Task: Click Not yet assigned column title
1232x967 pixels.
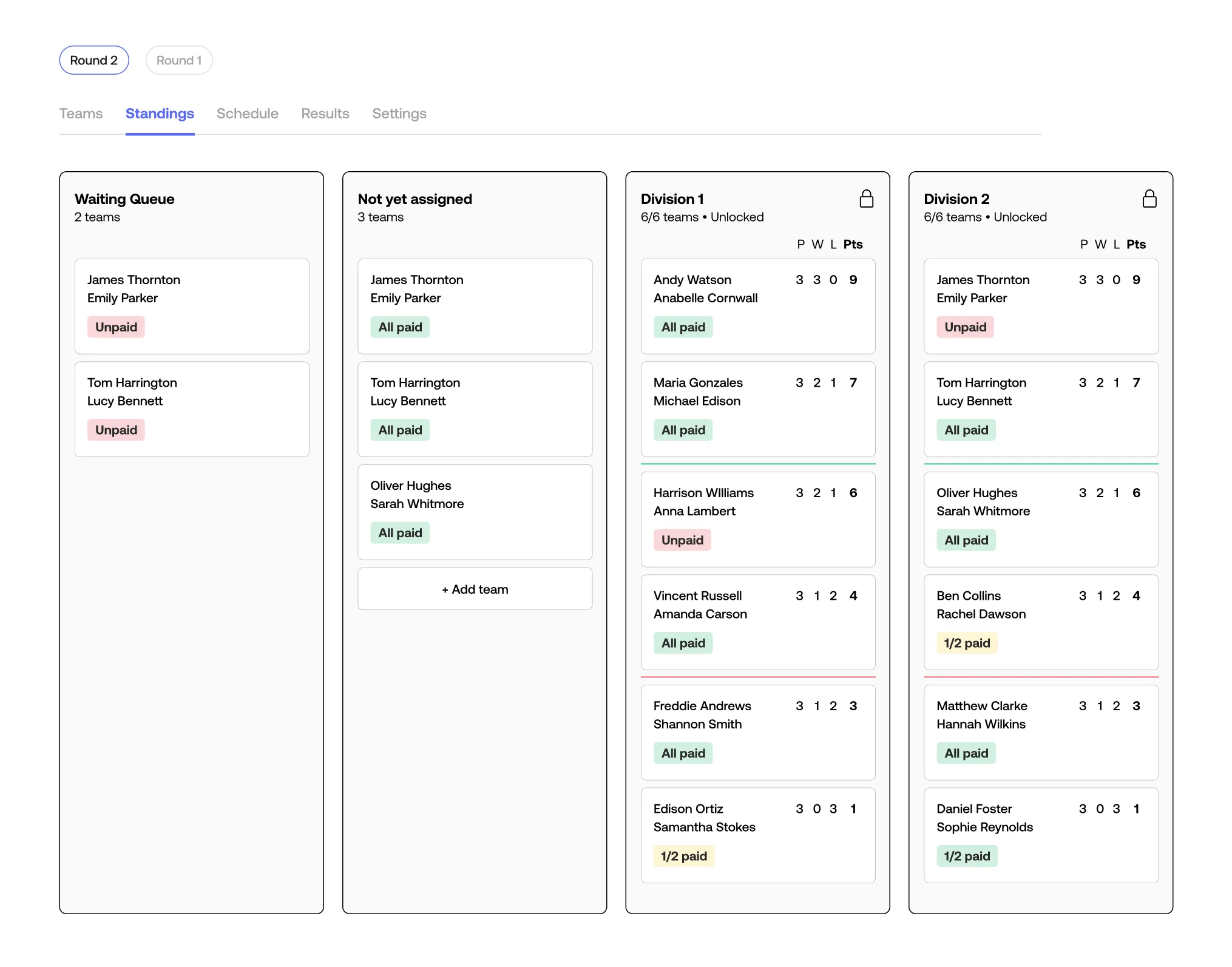Action: (415, 199)
